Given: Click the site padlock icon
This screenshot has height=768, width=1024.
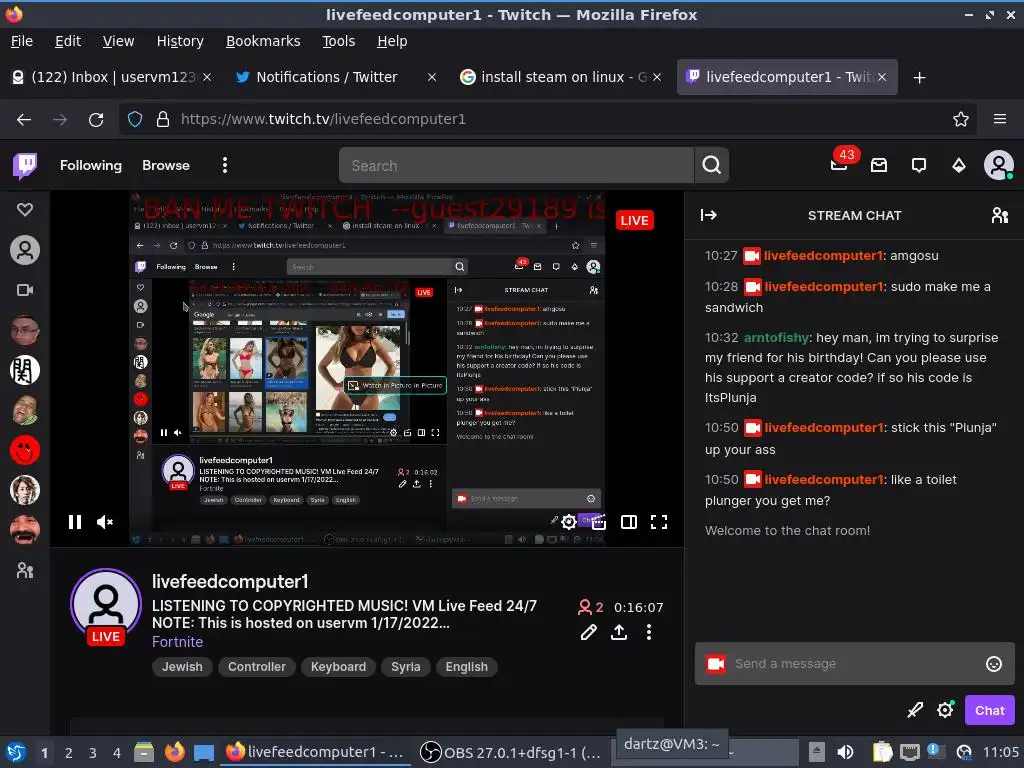Looking at the screenshot, I should pyautogui.click(x=163, y=120).
